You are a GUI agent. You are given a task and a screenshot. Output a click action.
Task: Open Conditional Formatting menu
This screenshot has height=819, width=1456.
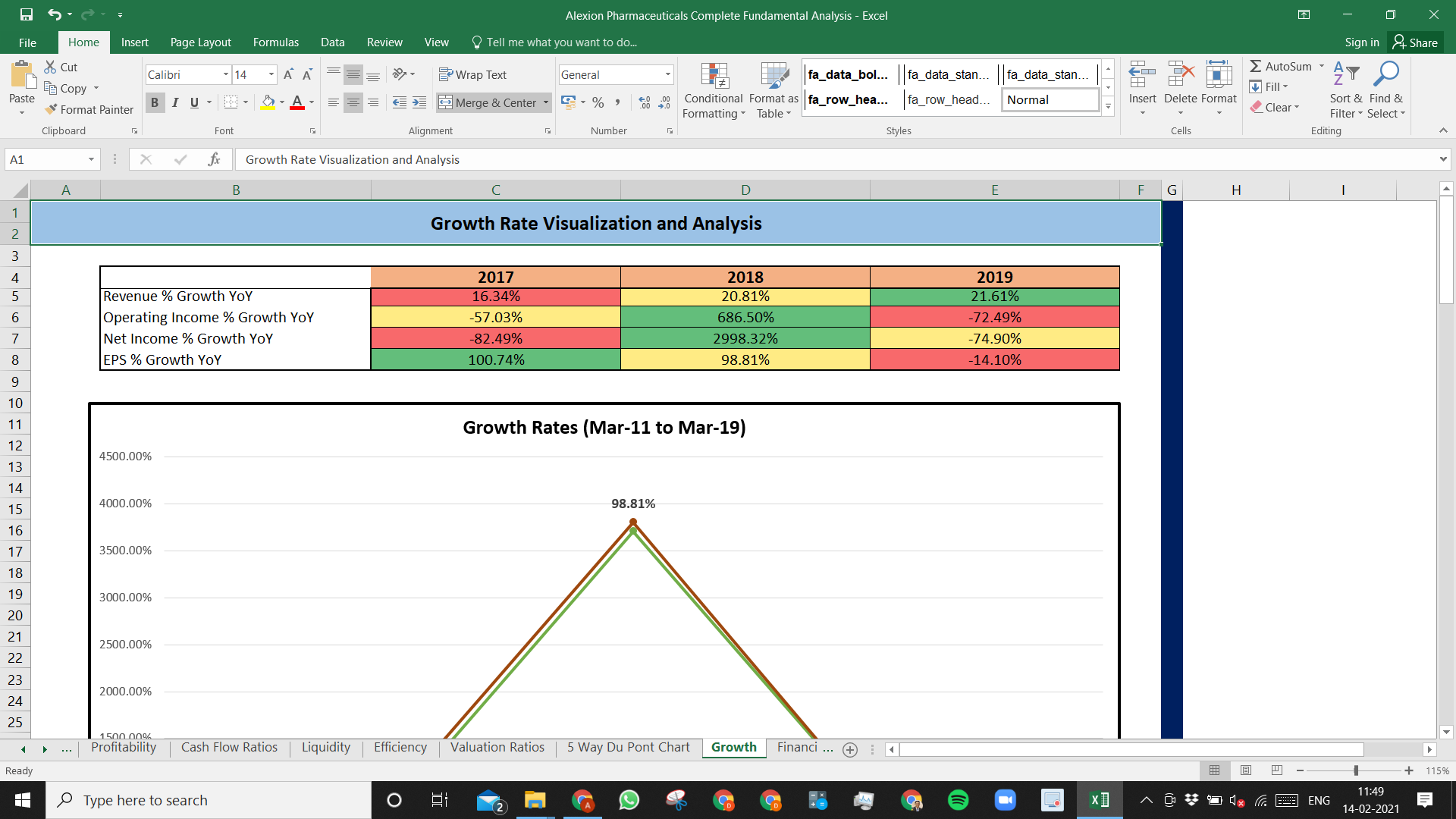(713, 90)
